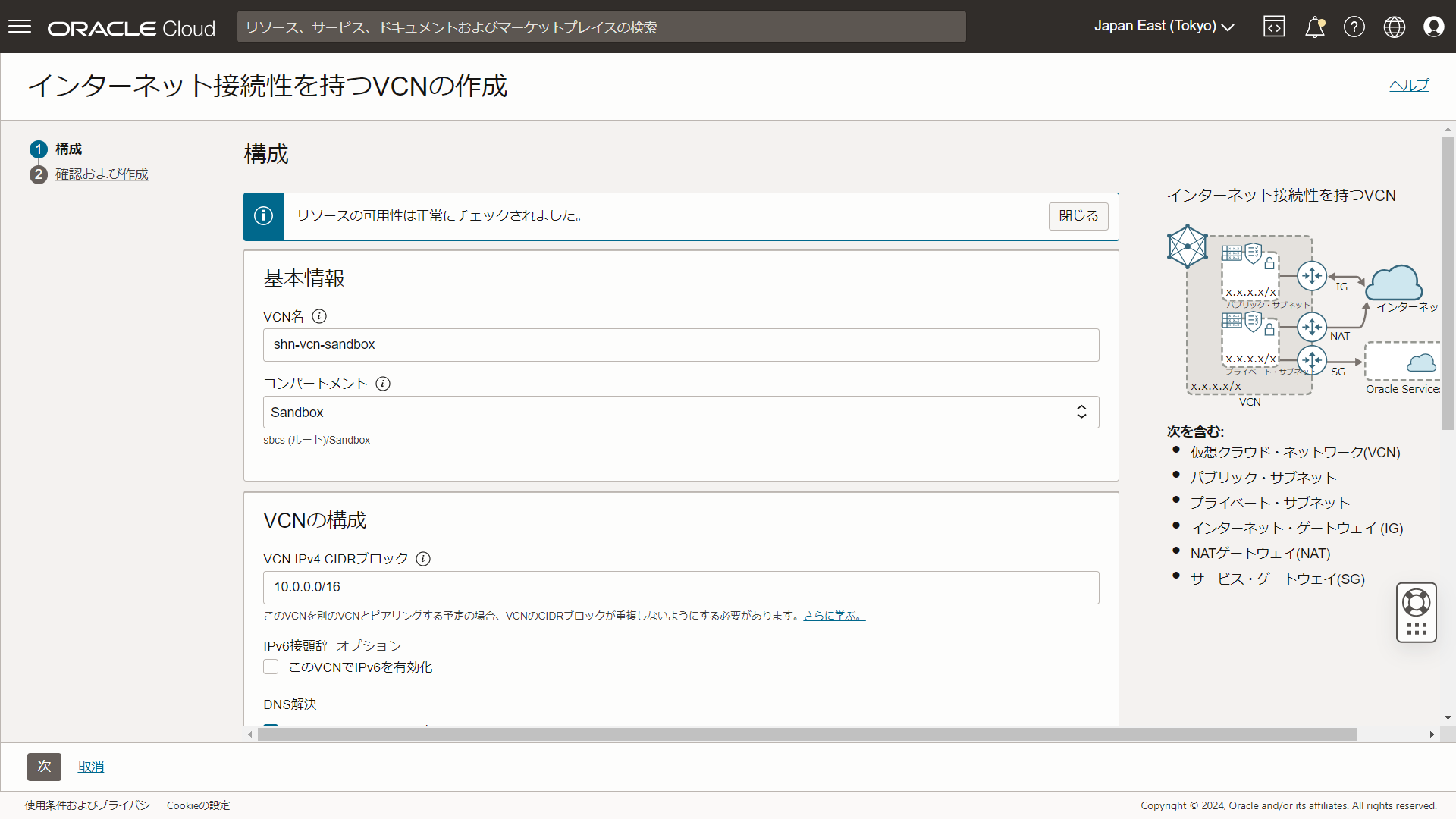The height and width of the screenshot is (819, 1456).
Task: Click the scroll up arrow
Action: pyautogui.click(x=1448, y=129)
